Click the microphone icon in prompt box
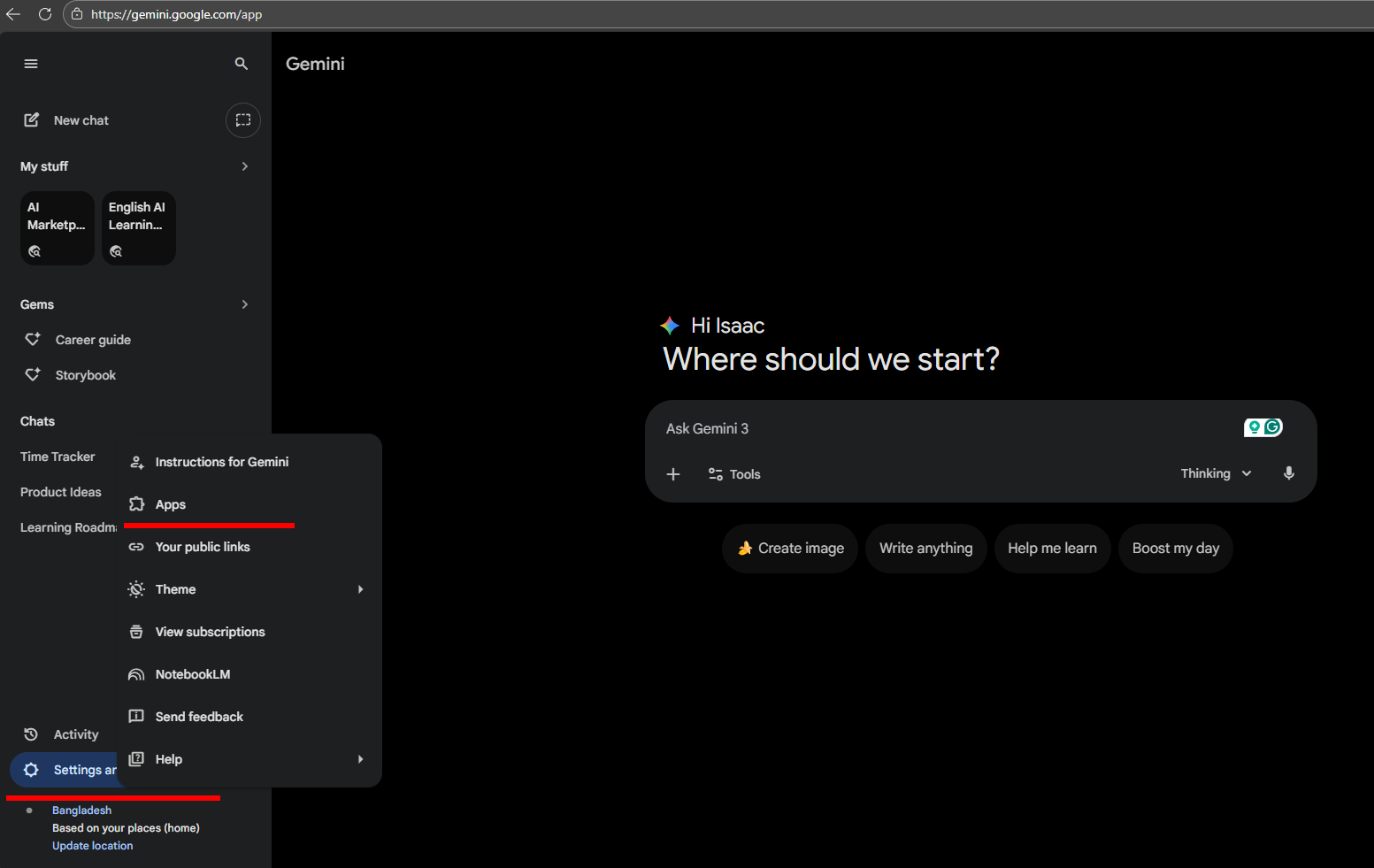 [1289, 473]
